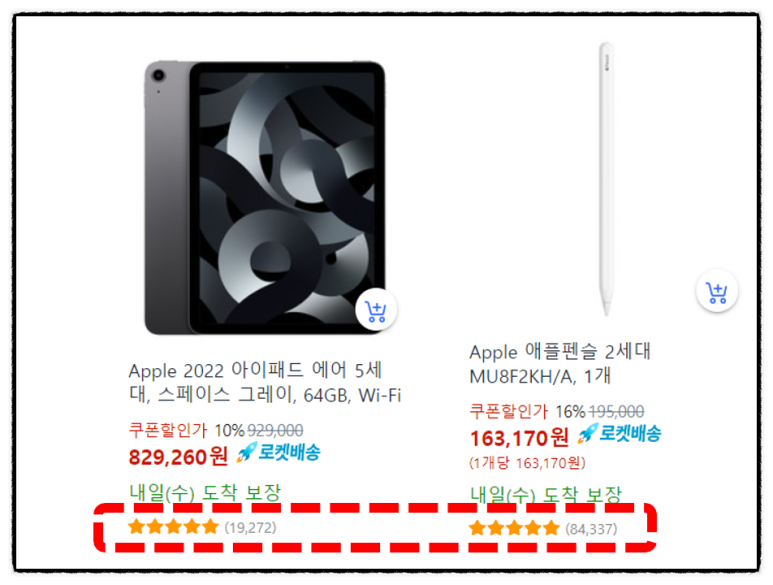773x585 pixels.
Task: Click the crossed-out 195,000 original price
Action: (x=616, y=411)
